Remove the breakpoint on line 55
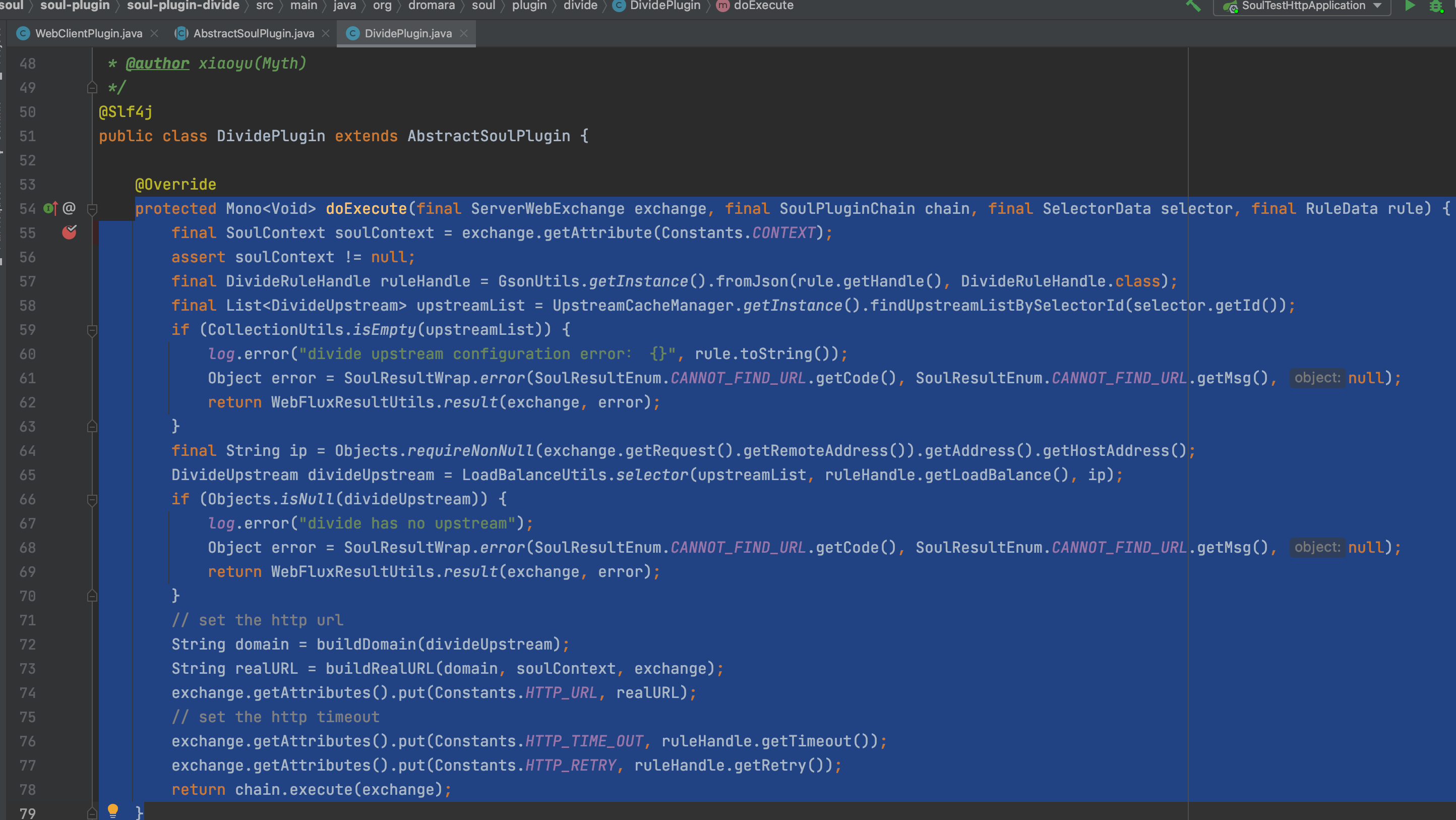 (x=69, y=232)
